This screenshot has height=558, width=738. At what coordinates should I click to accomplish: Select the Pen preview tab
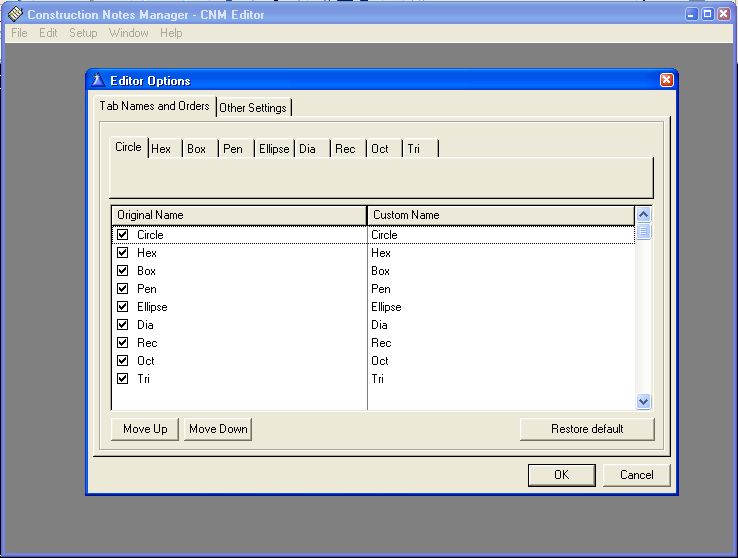coord(233,149)
